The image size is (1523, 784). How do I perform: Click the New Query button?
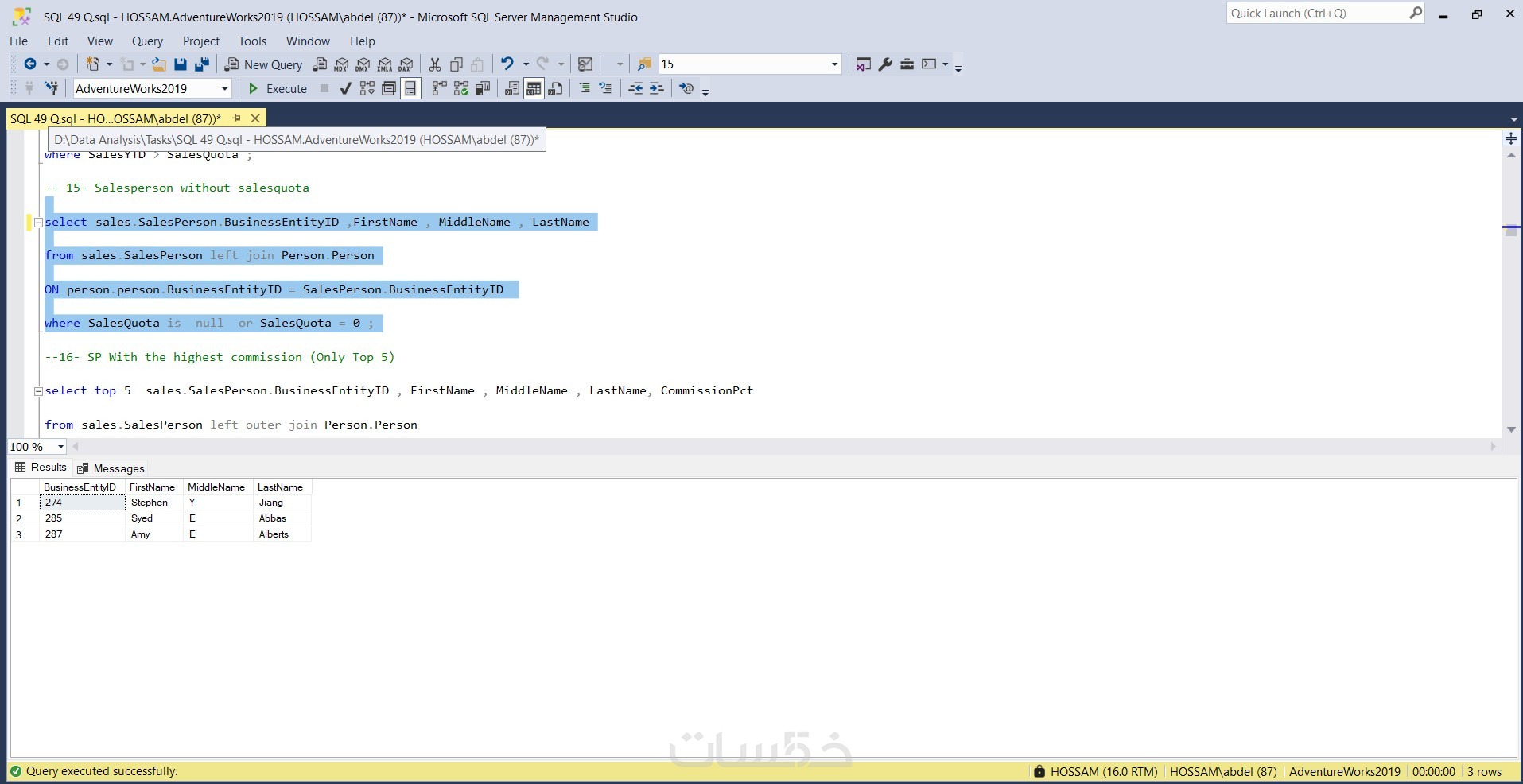(x=263, y=64)
